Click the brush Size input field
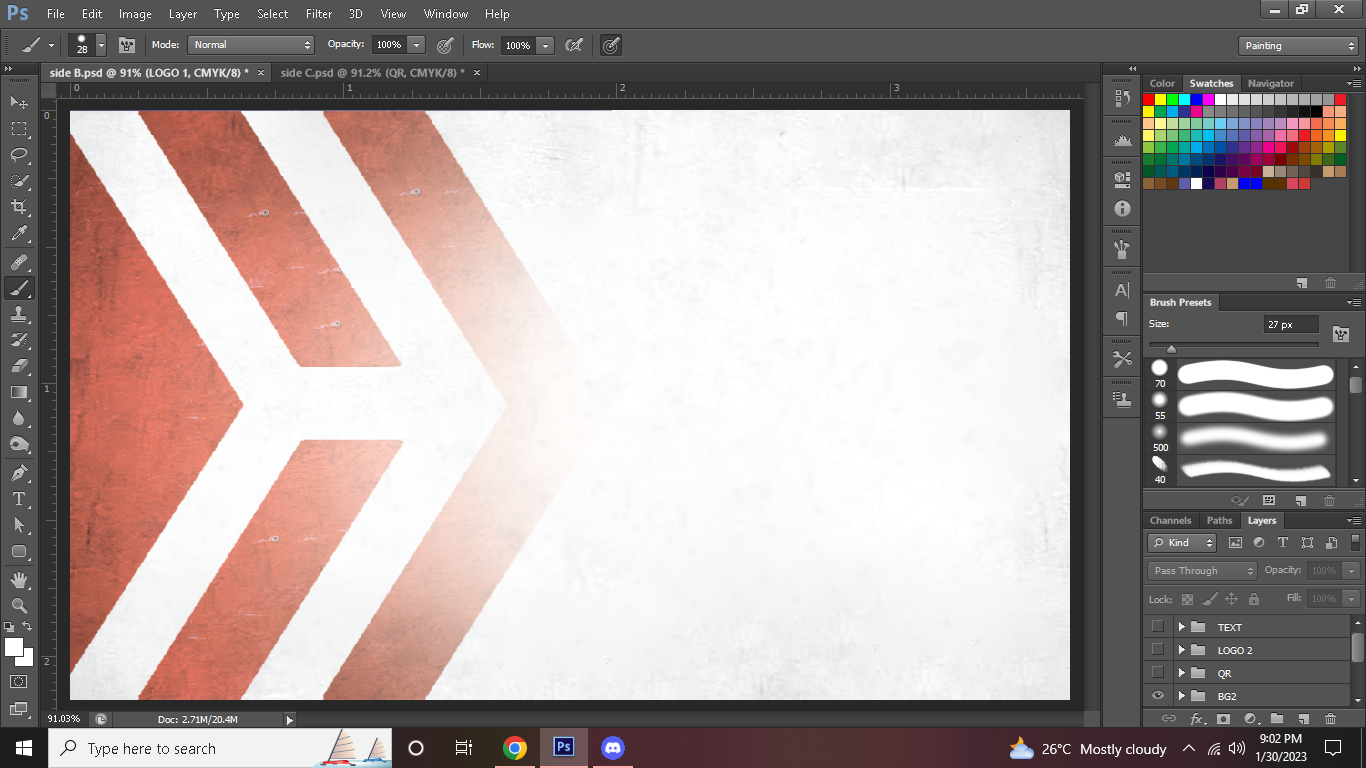 coord(1291,325)
